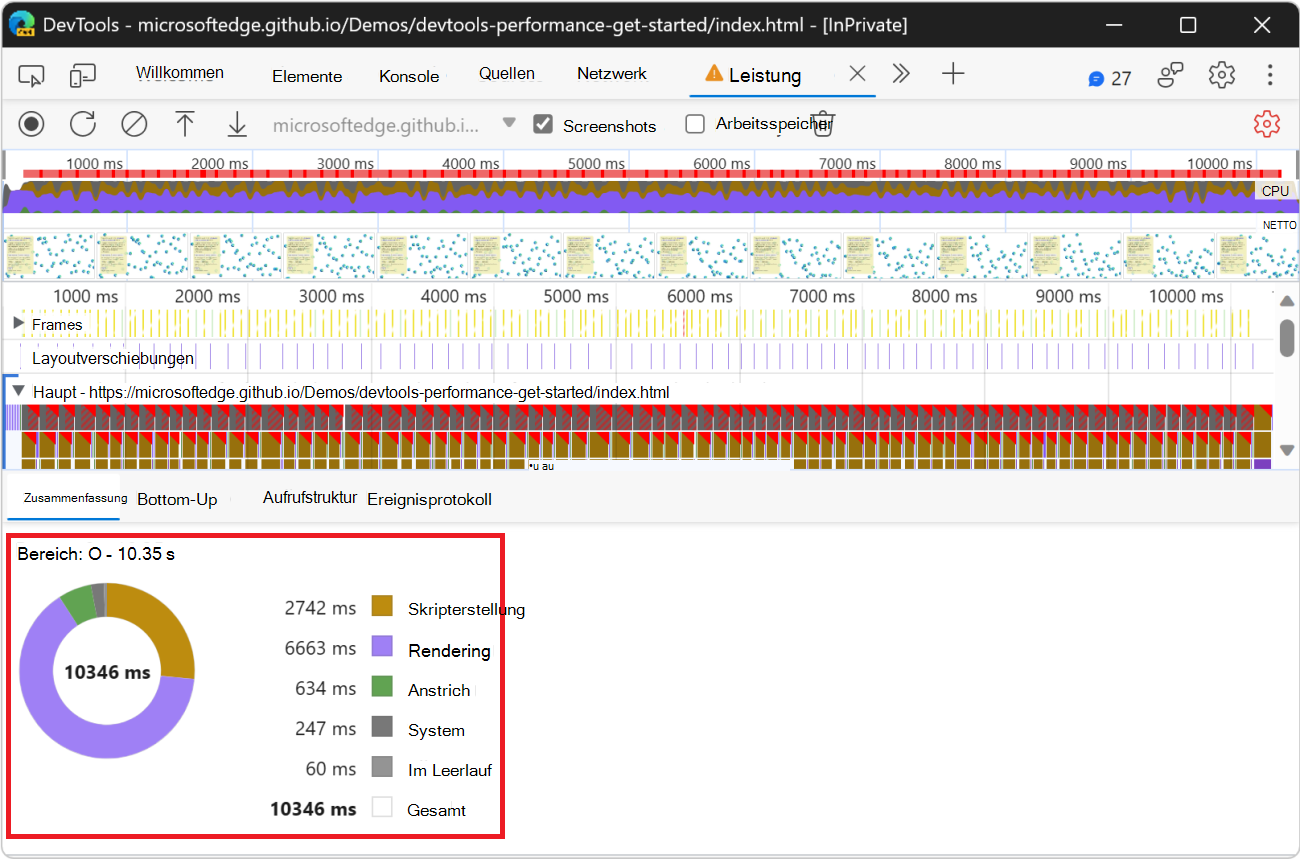This screenshot has width=1300, height=859.
Task: Click the Skripterstellung color swatch
Action: click(x=382, y=606)
